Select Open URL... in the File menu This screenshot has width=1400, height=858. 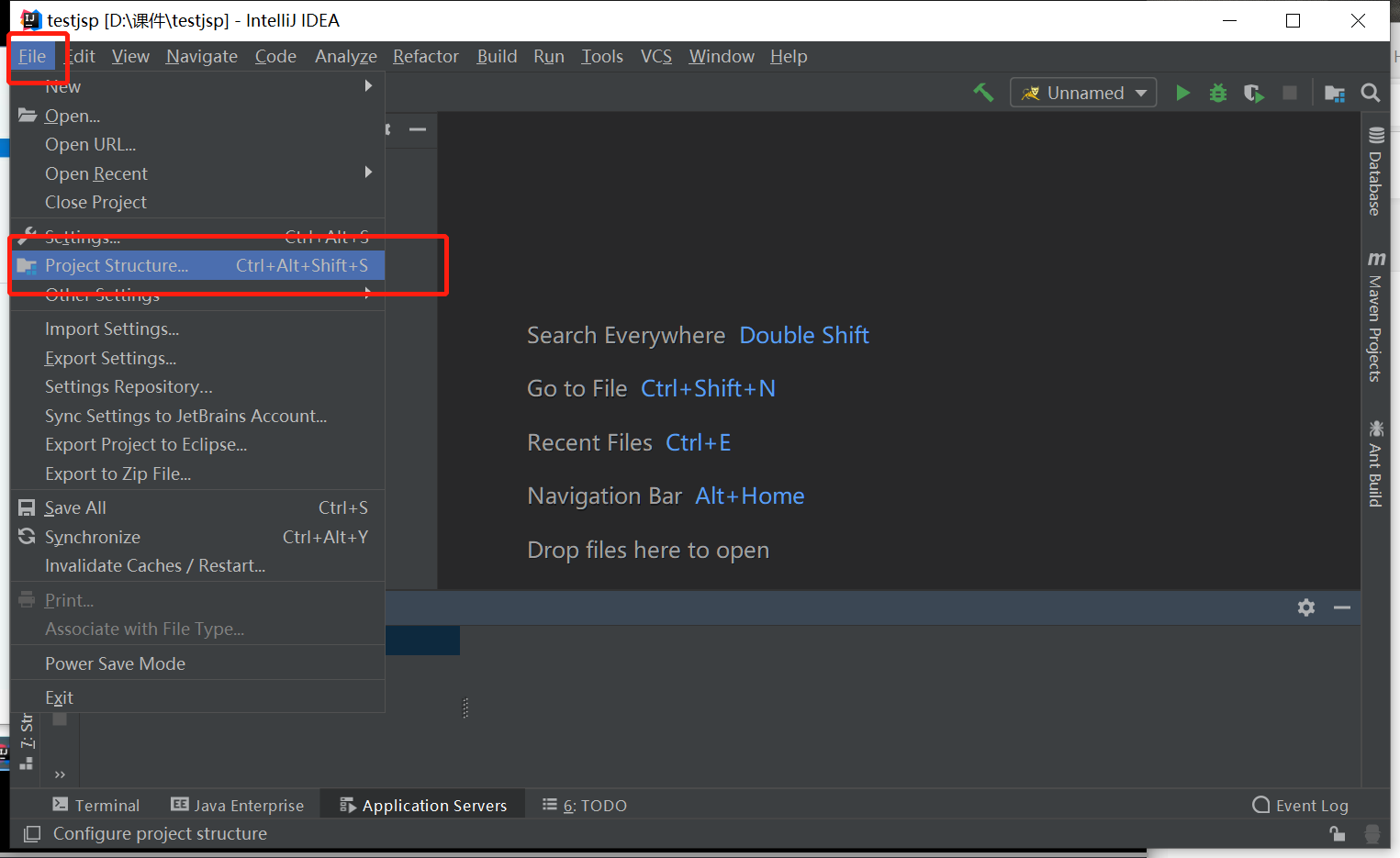[x=197, y=144]
